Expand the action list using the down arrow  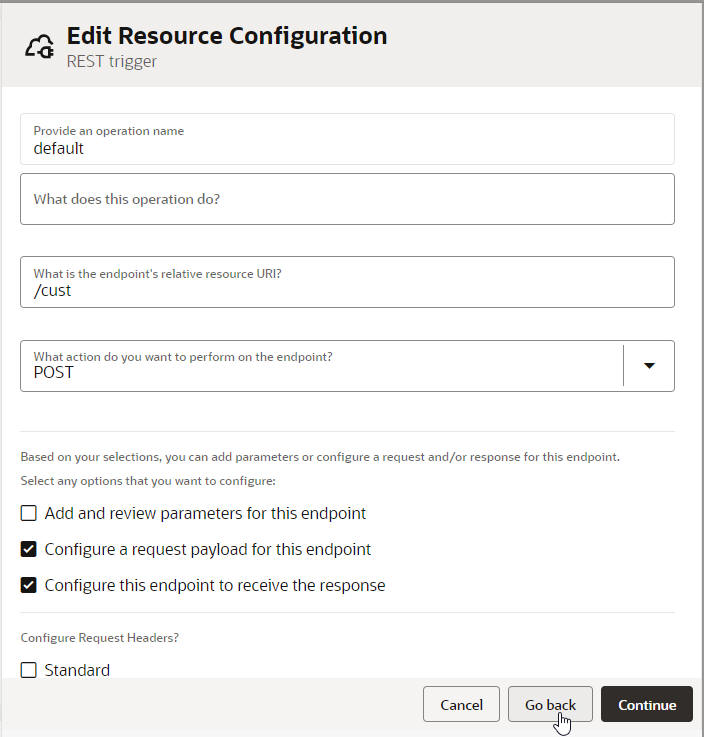coord(649,366)
